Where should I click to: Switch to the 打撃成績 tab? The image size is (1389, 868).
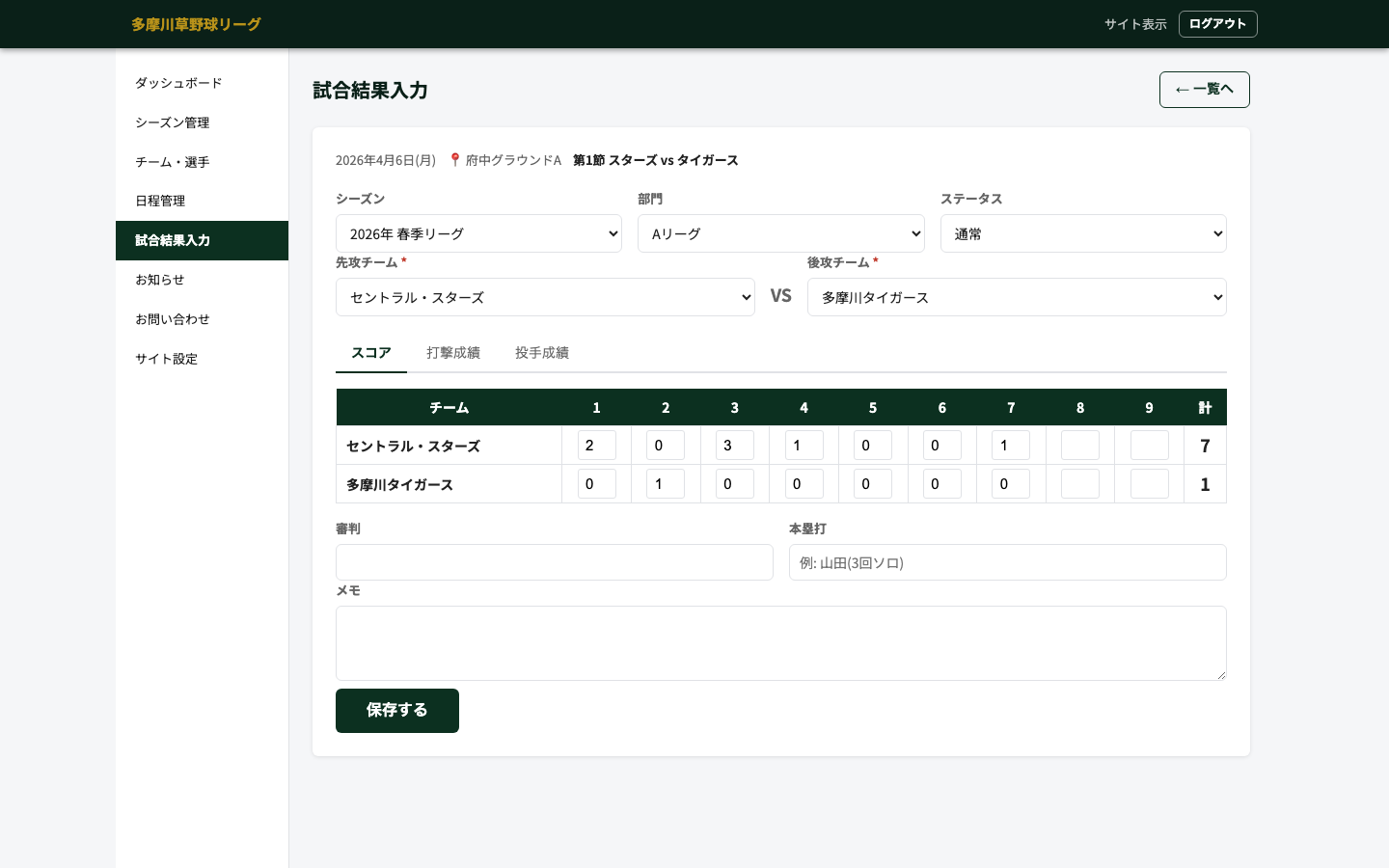click(x=453, y=353)
